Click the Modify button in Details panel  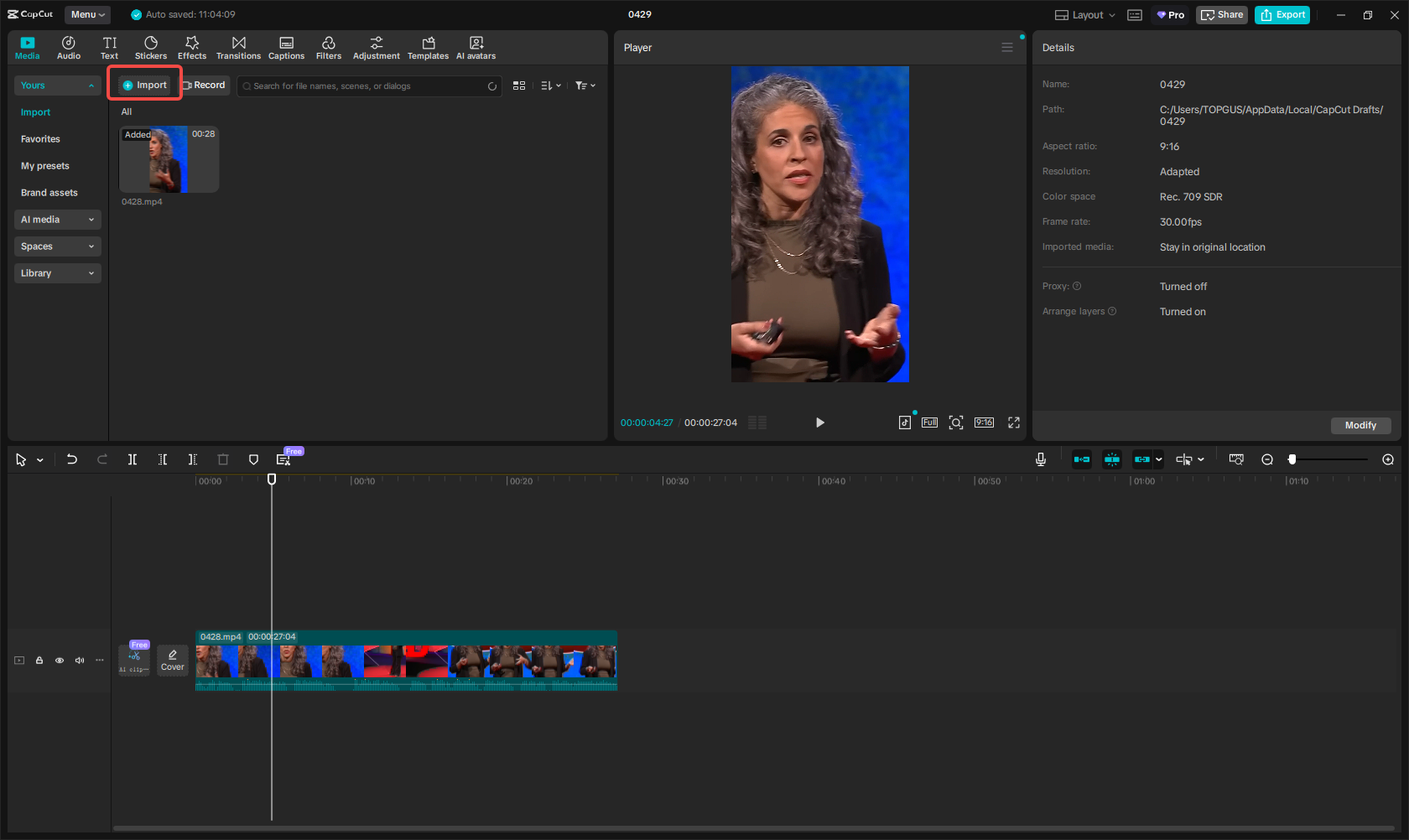point(1360,425)
